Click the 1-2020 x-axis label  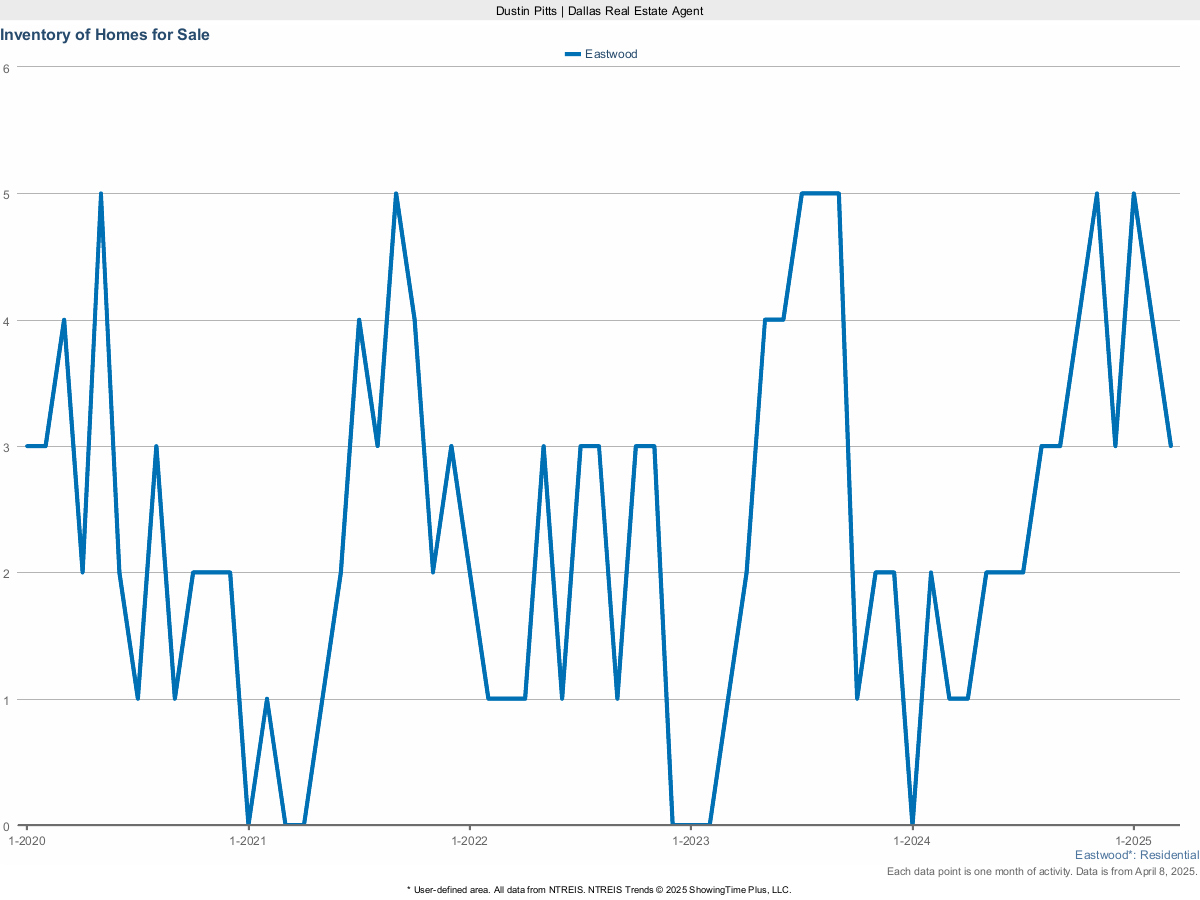pos(26,841)
